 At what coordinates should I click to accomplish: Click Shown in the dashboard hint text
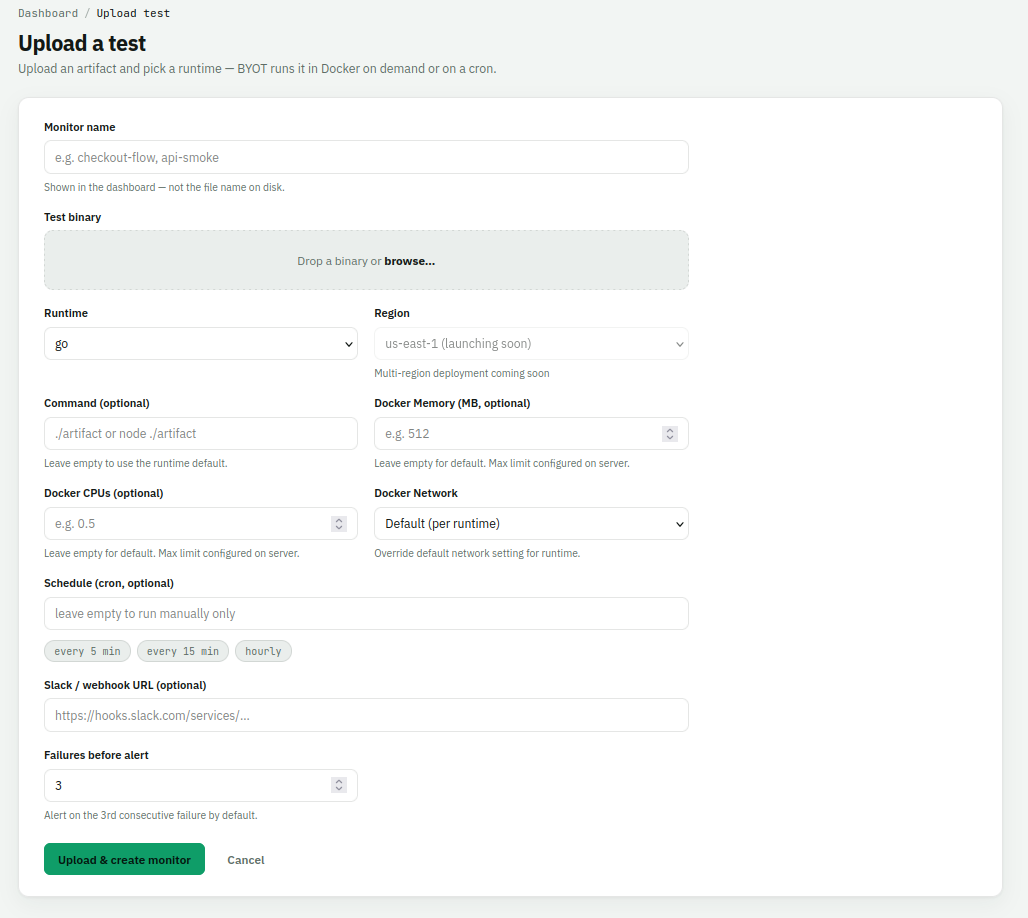pyautogui.click(x=164, y=187)
